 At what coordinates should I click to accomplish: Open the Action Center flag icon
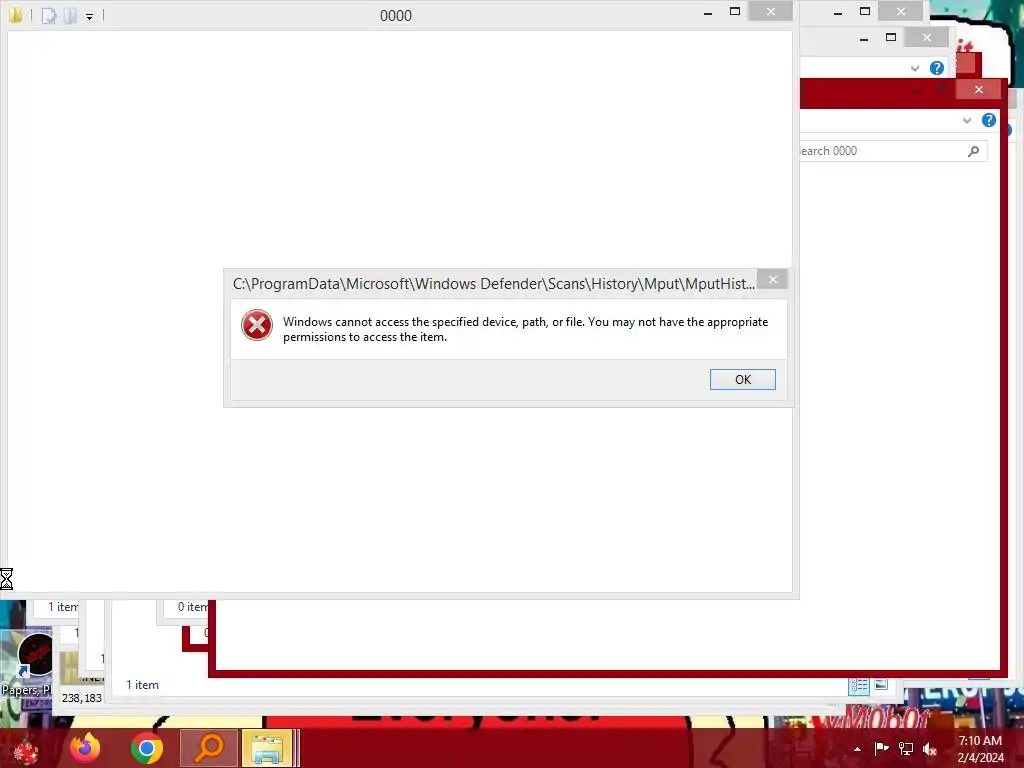(x=881, y=749)
